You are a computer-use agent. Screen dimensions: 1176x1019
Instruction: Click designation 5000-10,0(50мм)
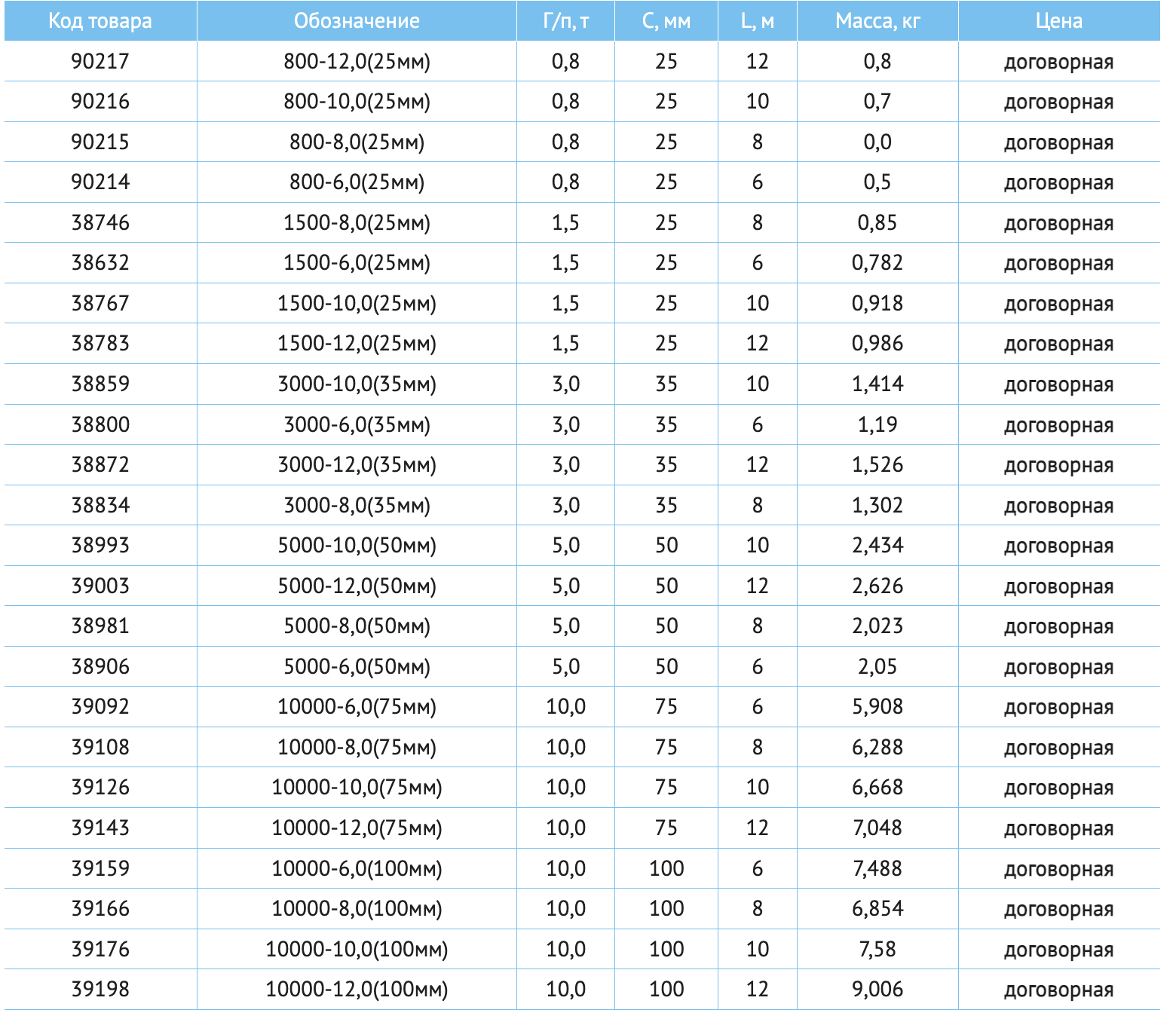(357, 546)
